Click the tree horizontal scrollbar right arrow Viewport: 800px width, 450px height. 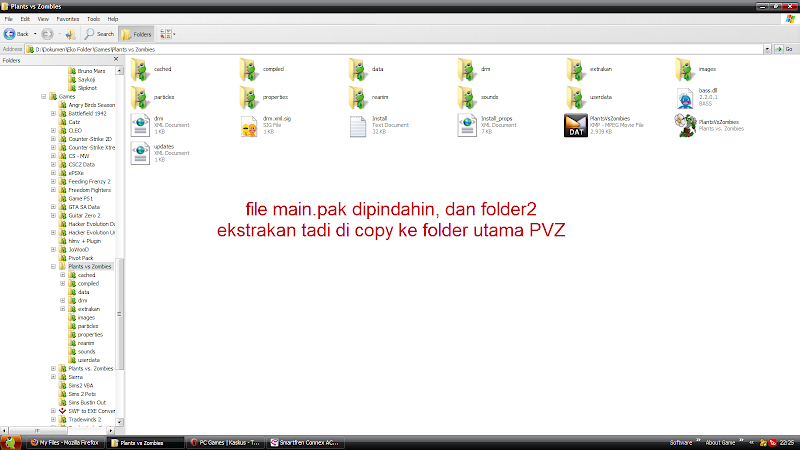pyautogui.click(x=111, y=431)
